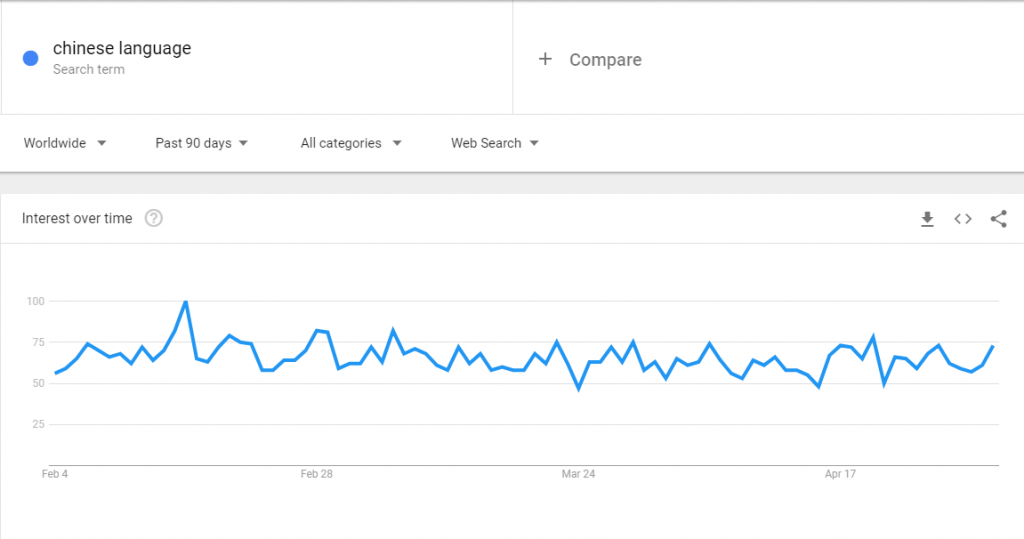This screenshot has height=539, width=1024.
Task: Open the help icon beside Interest over time
Action: click(153, 218)
